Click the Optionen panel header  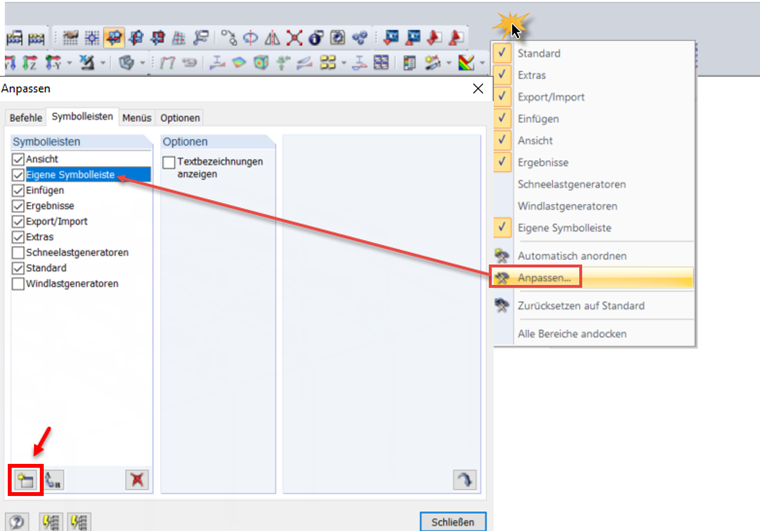click(x=218, y=141)
